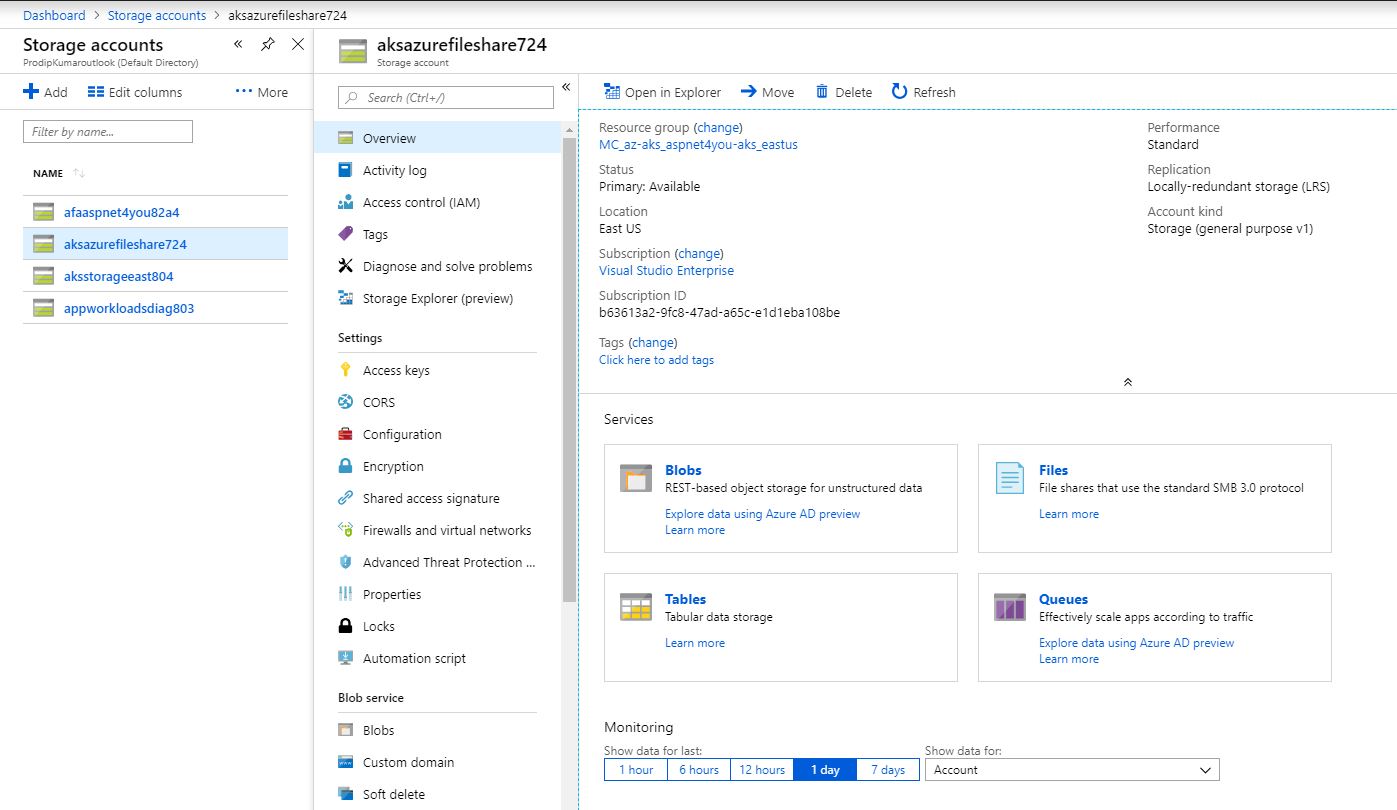Click the Move toolbar button
This screenshot has height=810, width=1397.
point(767,92)
